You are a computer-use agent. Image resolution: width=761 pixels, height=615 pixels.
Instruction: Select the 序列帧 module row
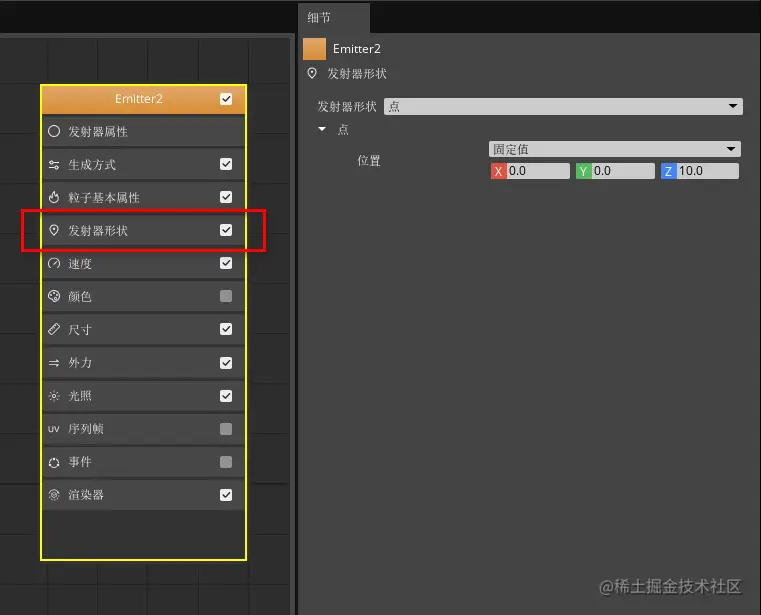tap(143, 429)
